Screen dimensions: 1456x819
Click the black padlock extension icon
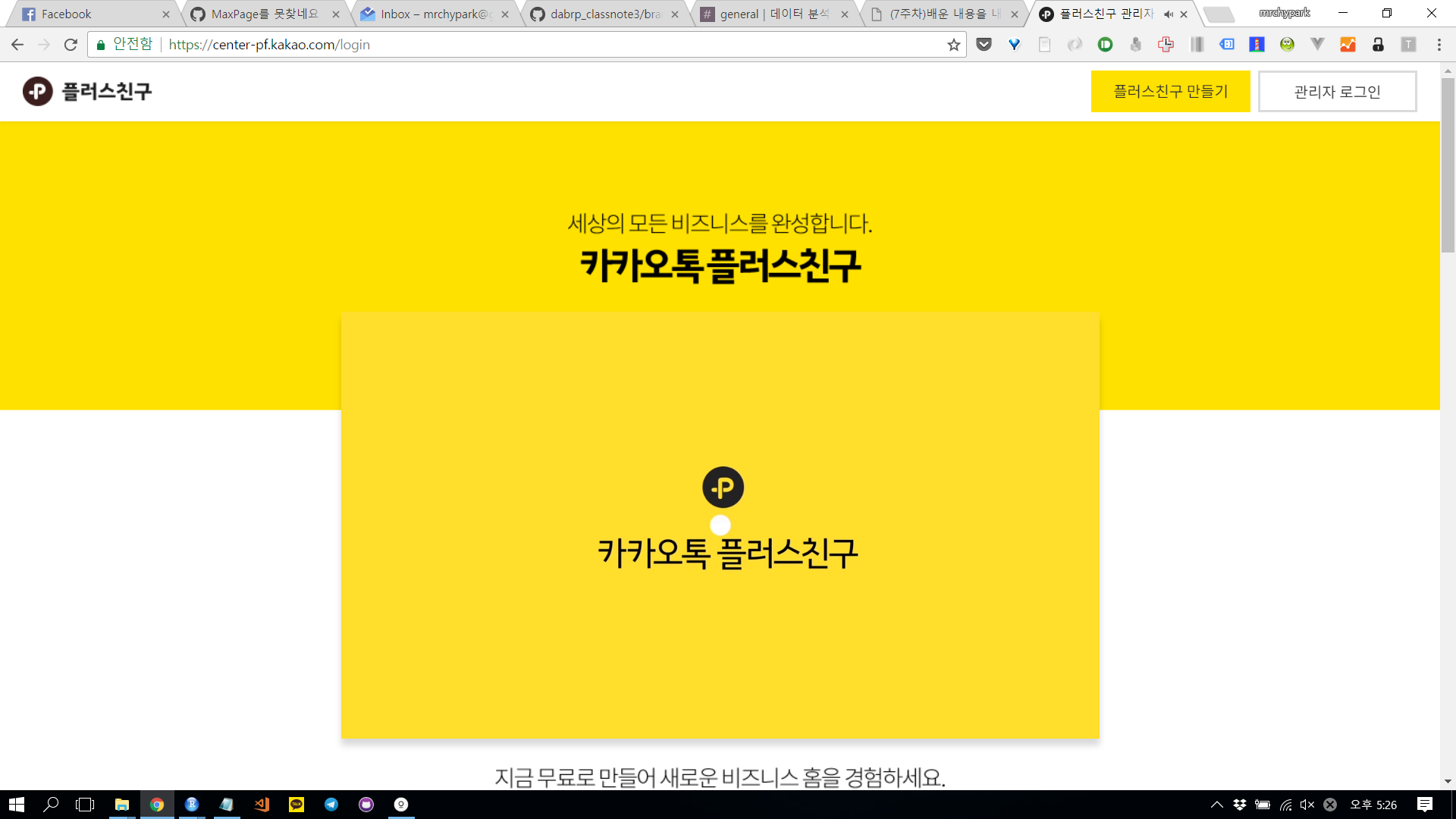[1378, 45]
